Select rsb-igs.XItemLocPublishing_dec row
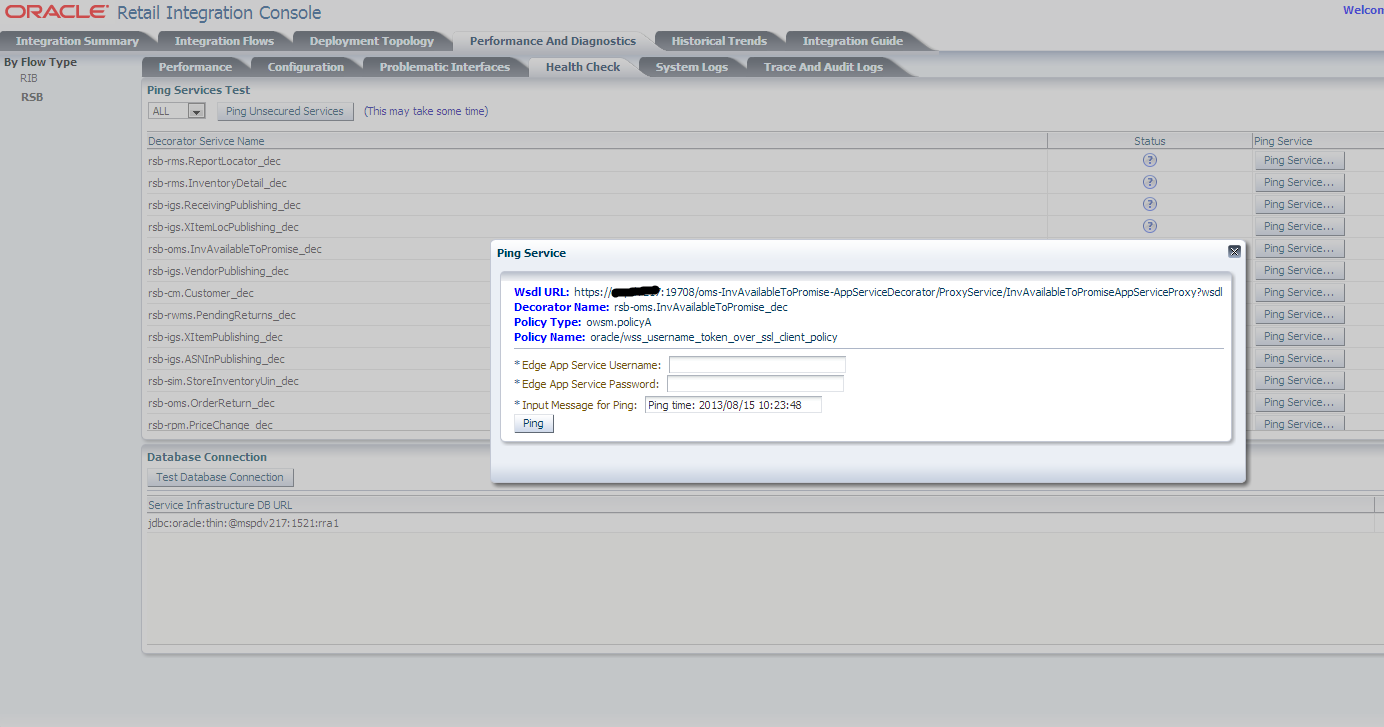 [x=223, y=227]
